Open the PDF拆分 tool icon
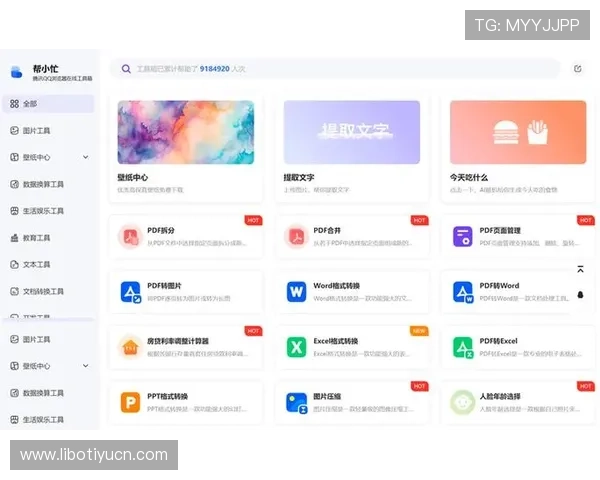This screenshot has height=480, width=600. tap(131, 237)
